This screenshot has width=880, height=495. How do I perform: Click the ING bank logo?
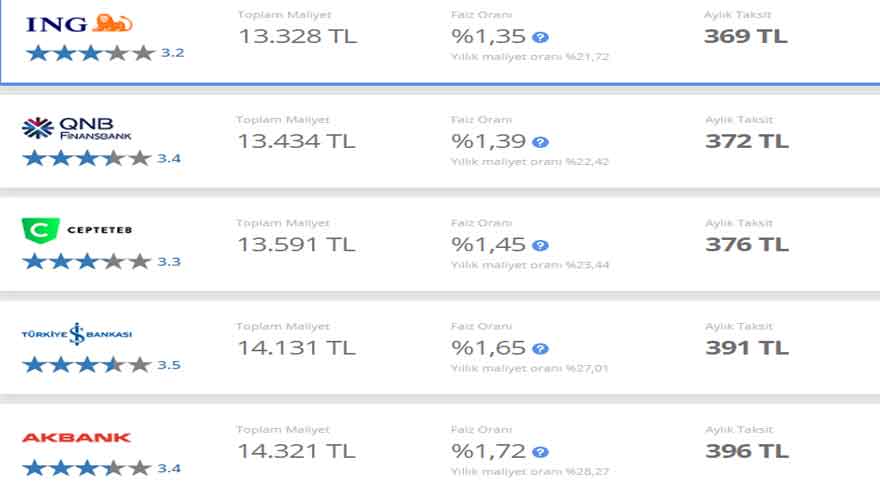tap(79, 23)
